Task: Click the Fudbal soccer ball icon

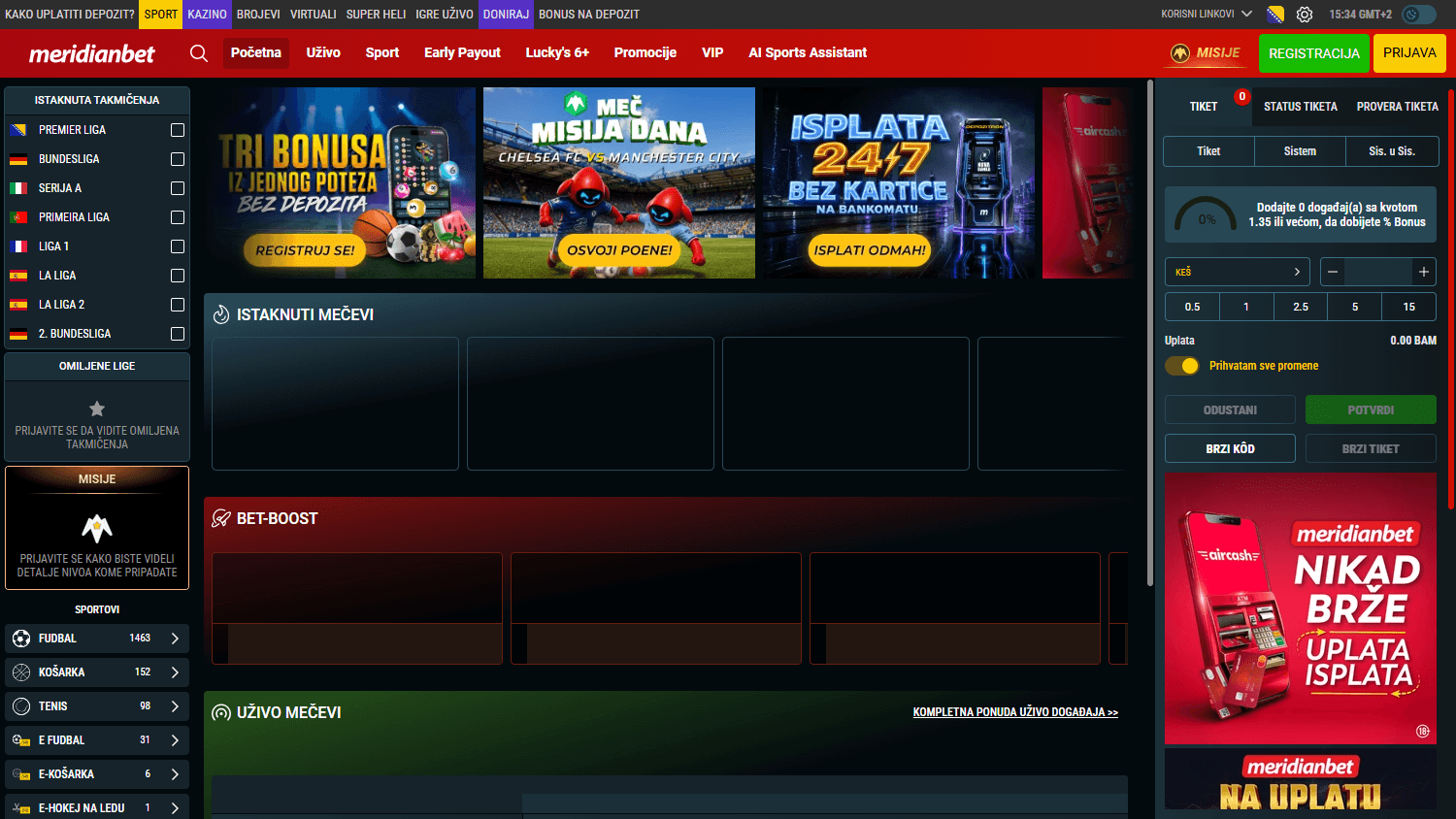Action: point(21,639)
